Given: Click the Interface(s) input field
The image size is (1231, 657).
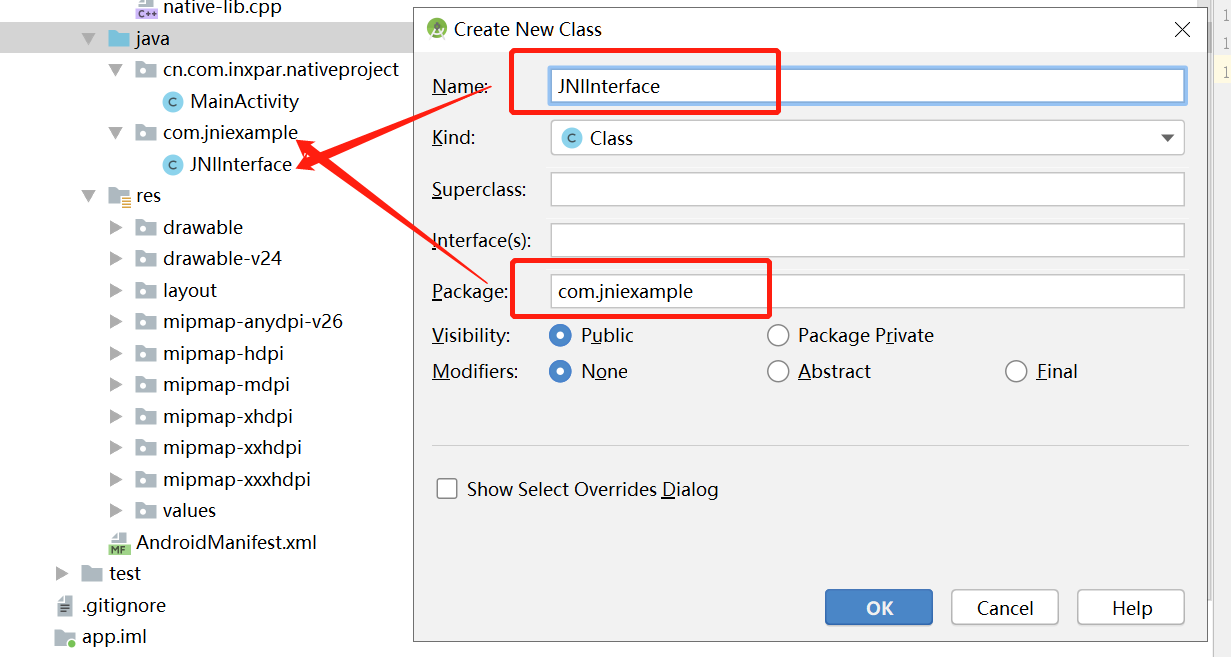Looking at the screenshot, I should tap(867, 240).
